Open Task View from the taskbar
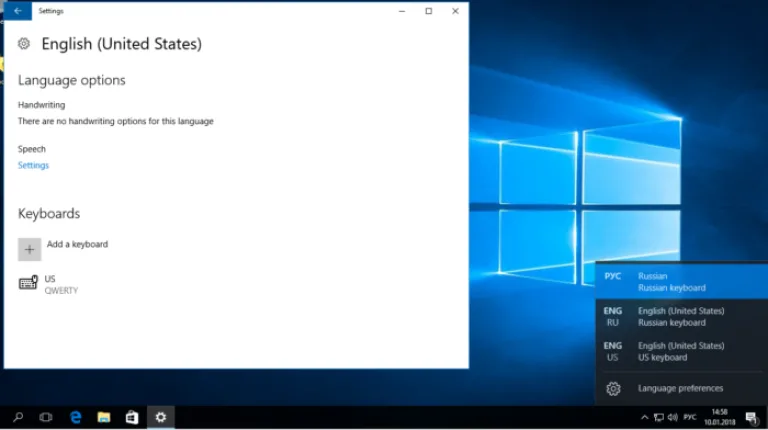The height and width of the screenshot is (430, 768). tap(46, 417)
